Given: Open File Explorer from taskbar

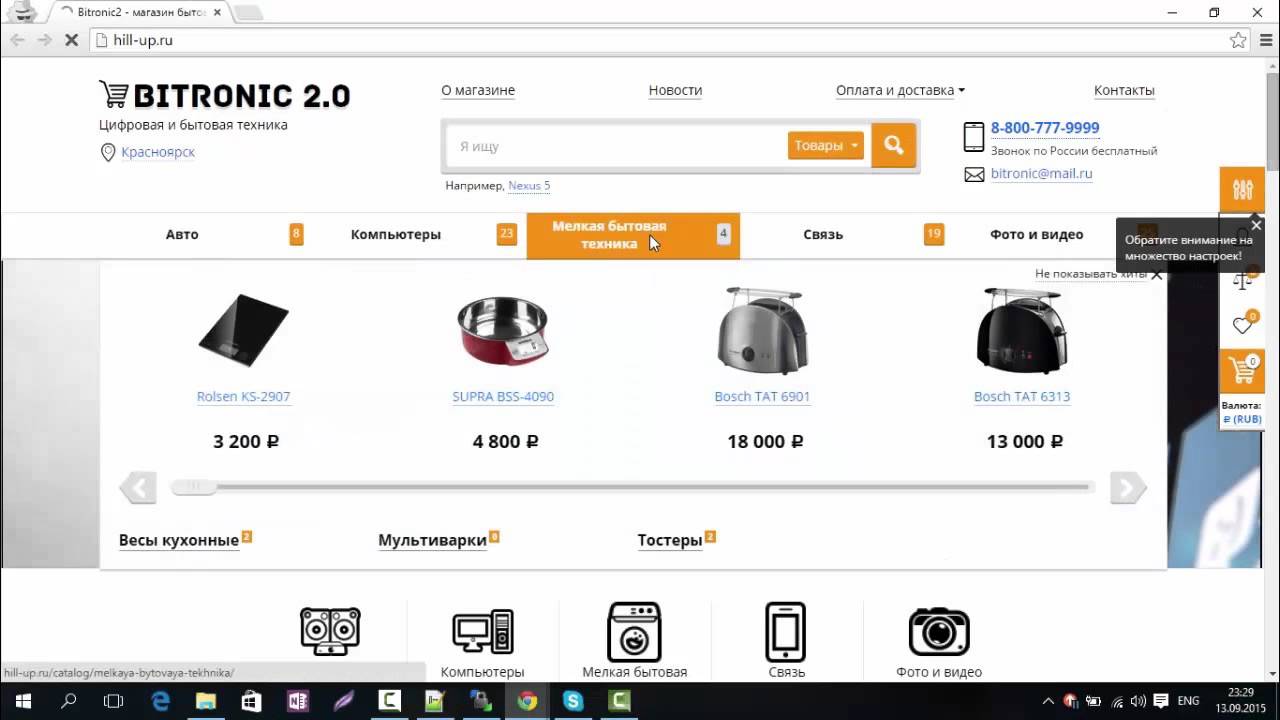Looking at the screenshot, I should click(206, 701).
